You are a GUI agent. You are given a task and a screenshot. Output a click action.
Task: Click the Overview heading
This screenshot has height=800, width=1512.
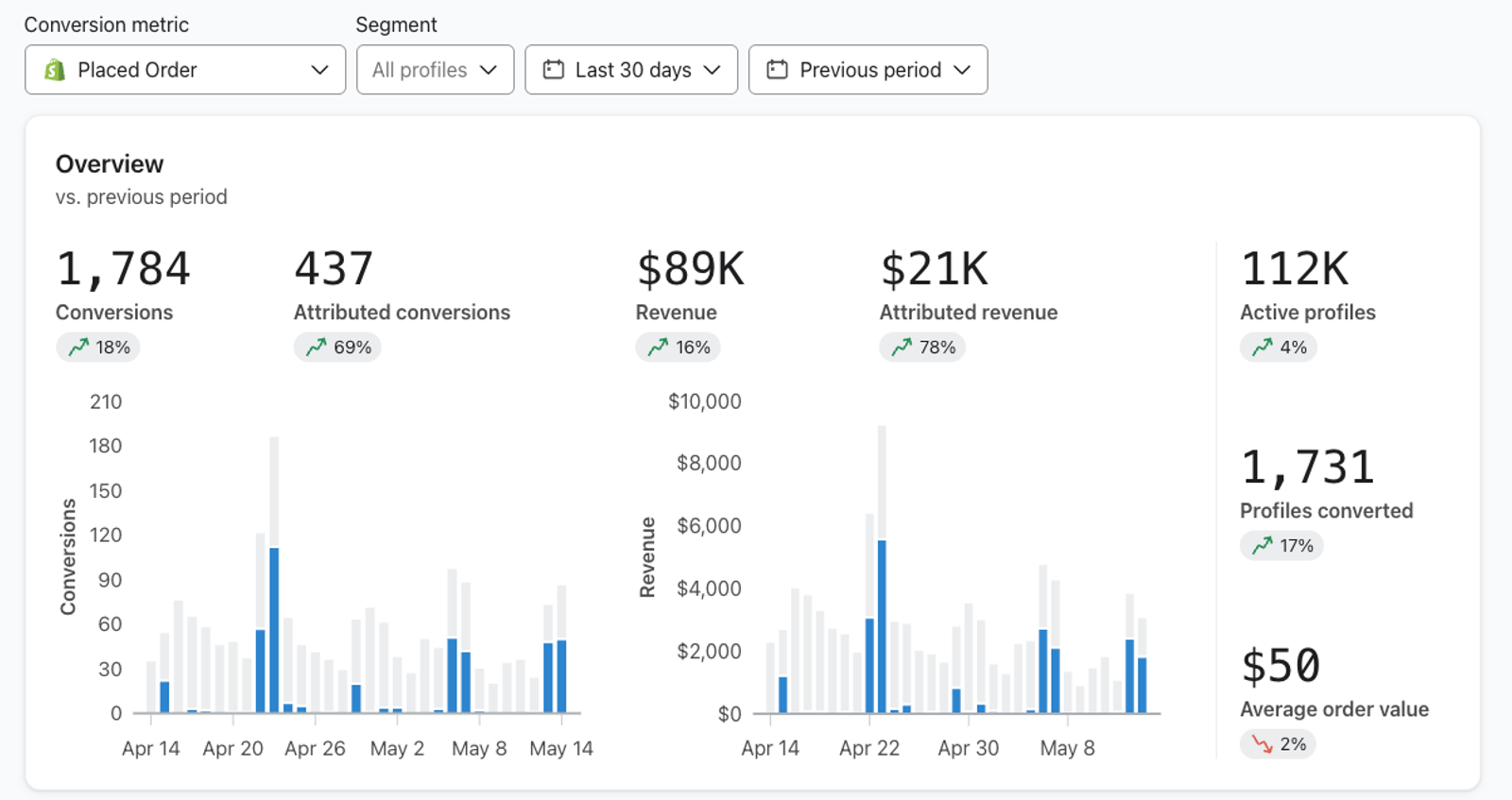[110, 164]
